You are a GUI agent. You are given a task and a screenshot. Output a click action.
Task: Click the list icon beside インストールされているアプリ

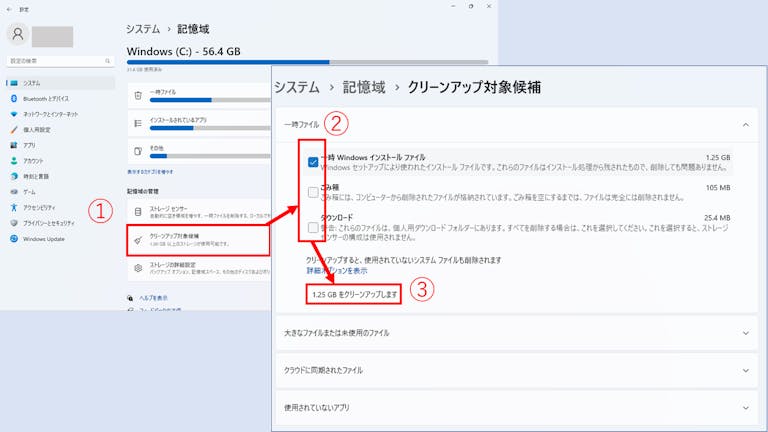[138, 123]
